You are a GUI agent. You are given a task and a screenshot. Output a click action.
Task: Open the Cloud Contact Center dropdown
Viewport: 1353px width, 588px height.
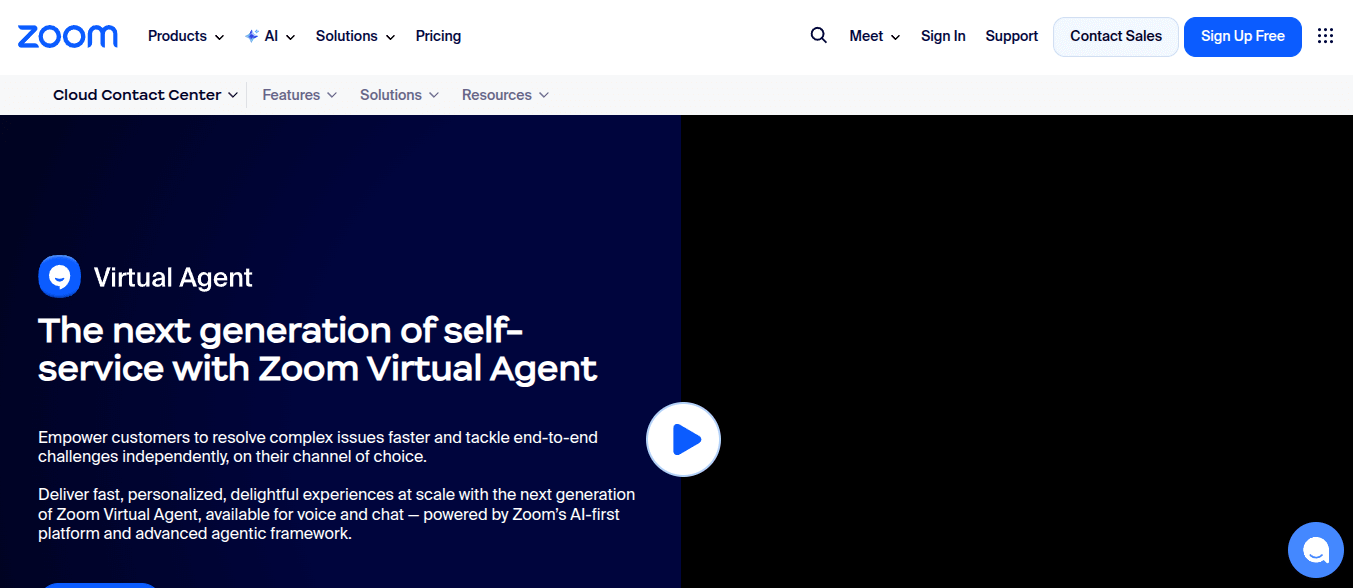coord(145,95)
